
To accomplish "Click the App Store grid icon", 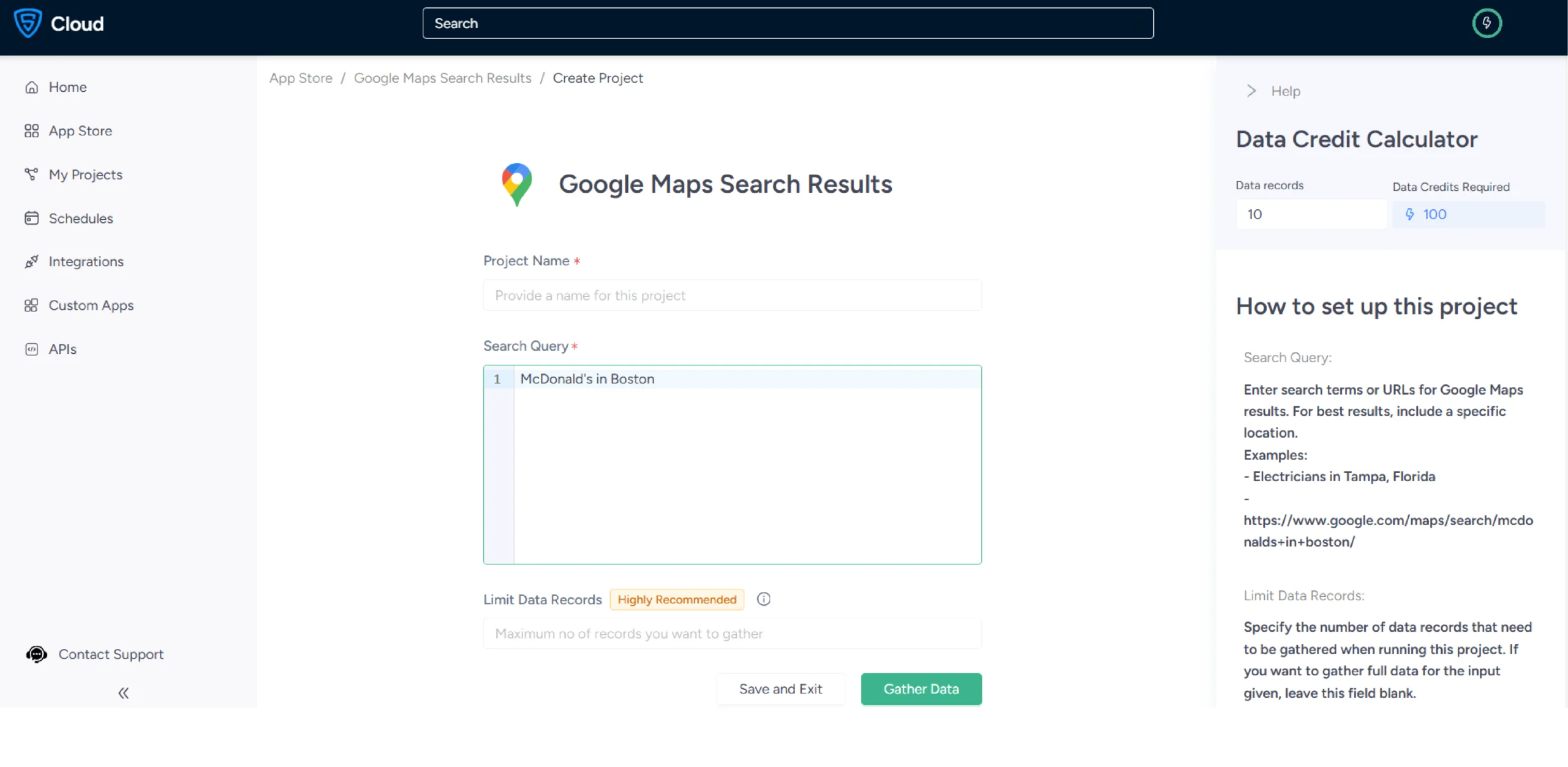I will (32, 131).
